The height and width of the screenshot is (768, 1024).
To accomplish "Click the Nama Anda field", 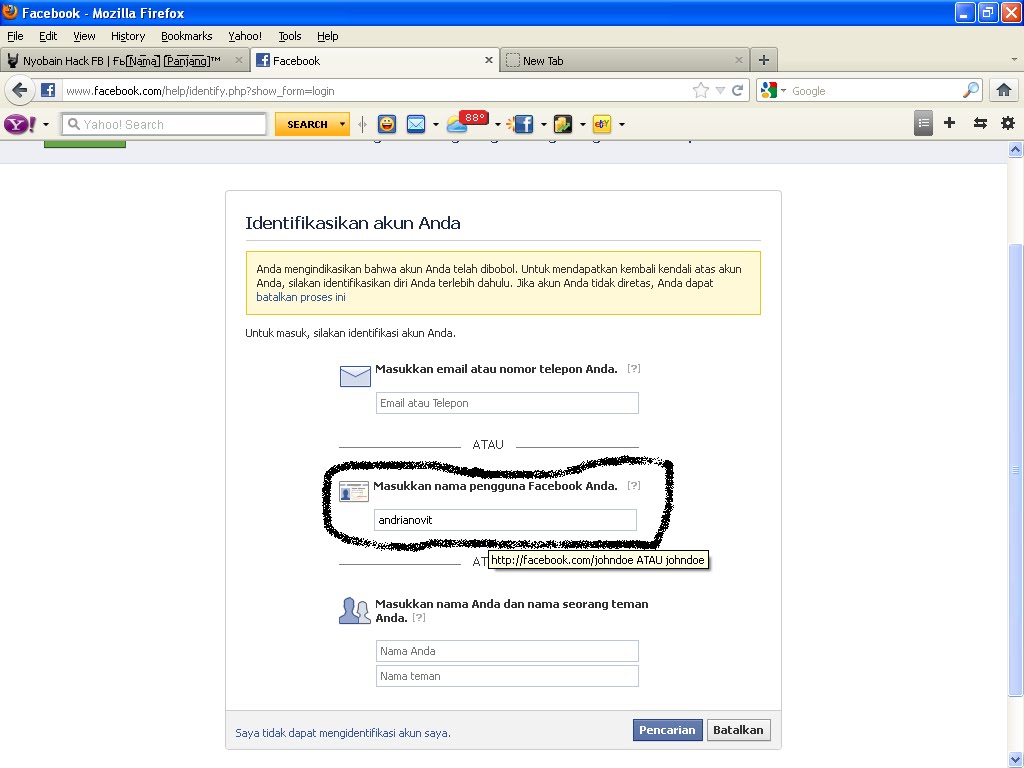I will point(507,651).
